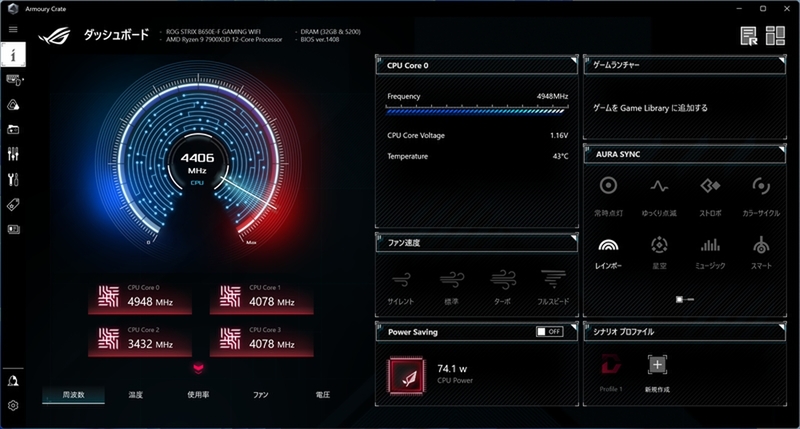The image size is (800, 429).
Task: Switch to the ファン fan tab
Action: (261, 395)
